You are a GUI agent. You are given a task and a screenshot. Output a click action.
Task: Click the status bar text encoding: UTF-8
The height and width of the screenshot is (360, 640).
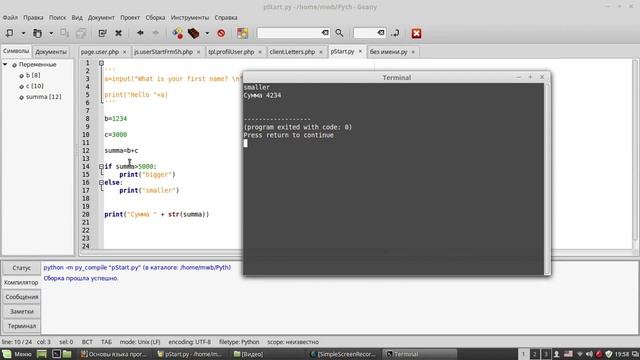point(190,342)
